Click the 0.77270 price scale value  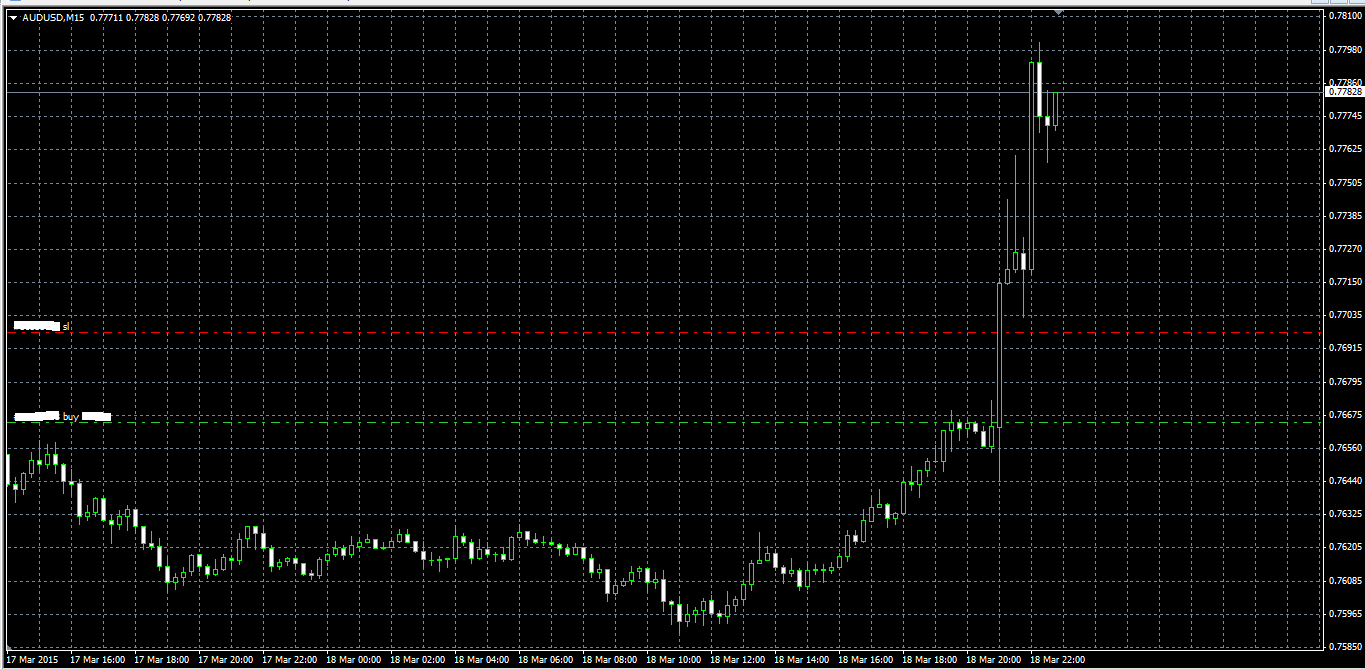[x=1346, y=249]
